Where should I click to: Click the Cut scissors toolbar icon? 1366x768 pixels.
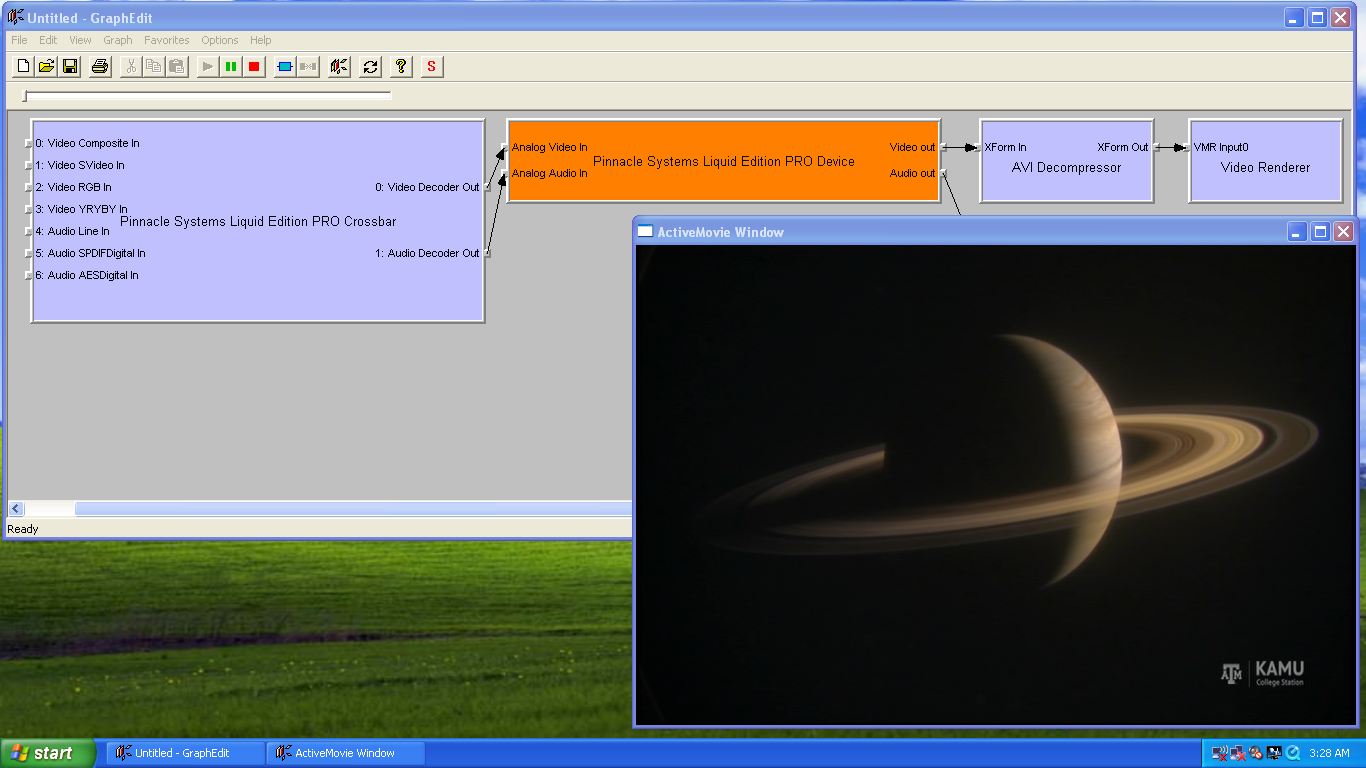pyautogui.click(x=130, y=67)
